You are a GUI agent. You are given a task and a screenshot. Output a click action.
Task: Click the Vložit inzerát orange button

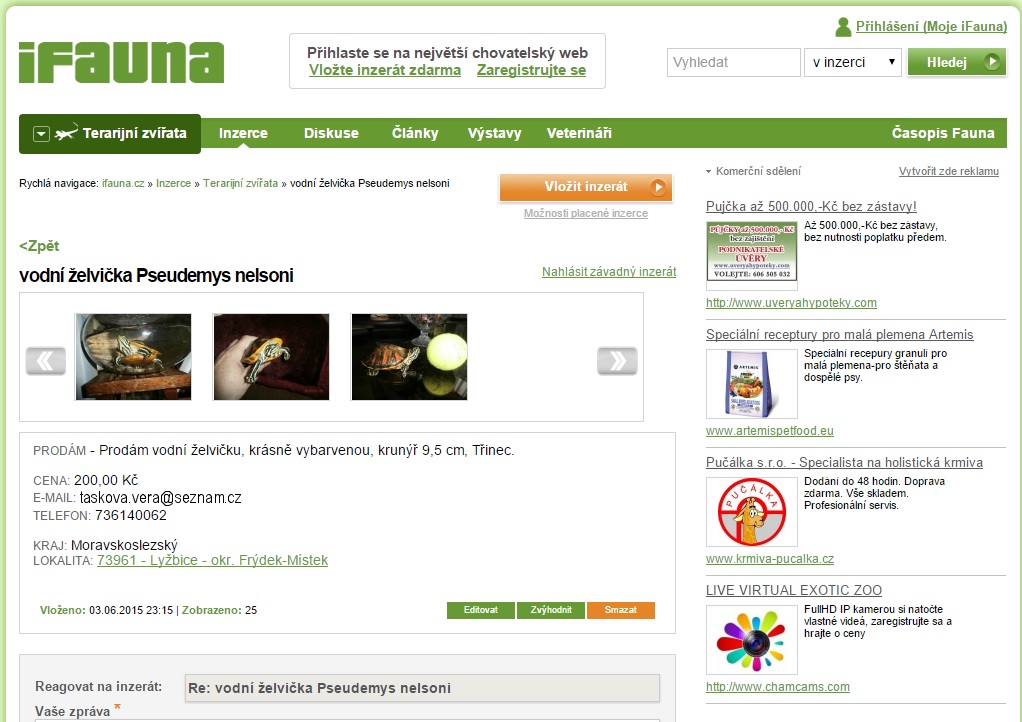[585, 187]
